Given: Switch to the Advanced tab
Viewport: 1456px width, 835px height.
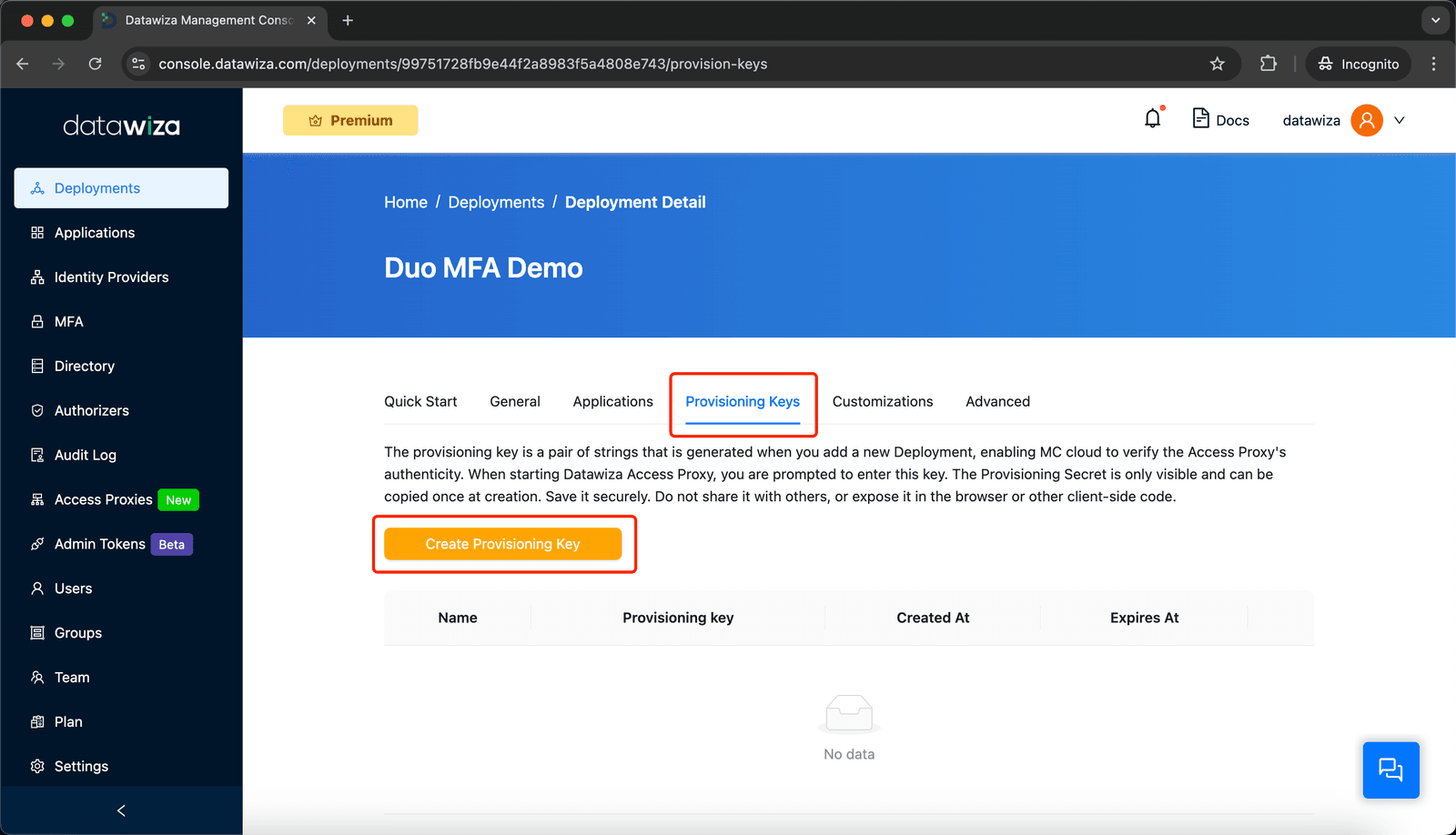Looking at the screenshot, I should [998, 402].
